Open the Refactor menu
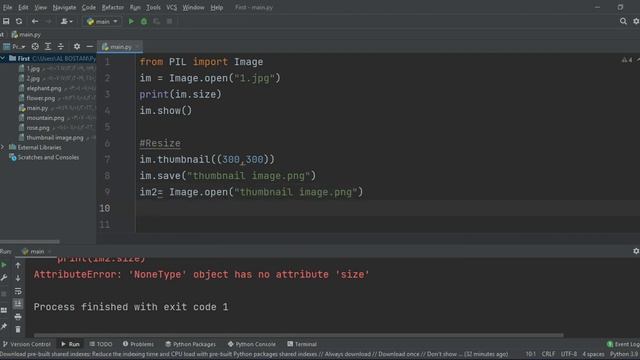Viewport: 640px width, 360px height. tap(113, 7)
